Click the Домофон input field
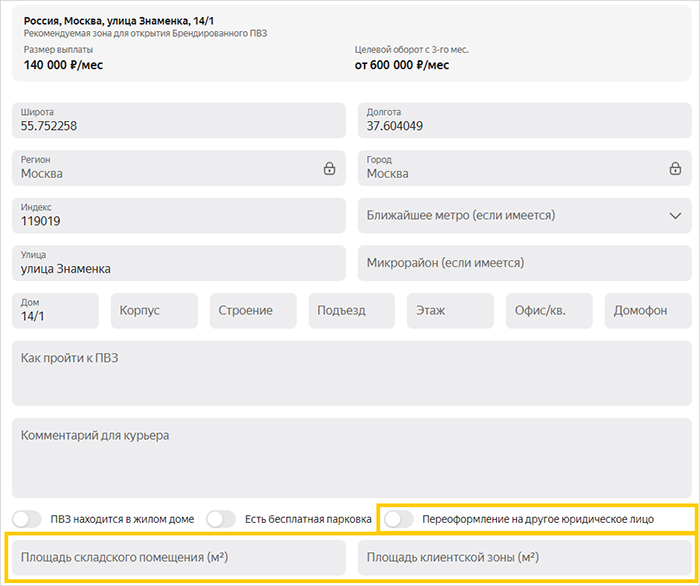Screen dimensions: 700x586 (x=647, y=311)
